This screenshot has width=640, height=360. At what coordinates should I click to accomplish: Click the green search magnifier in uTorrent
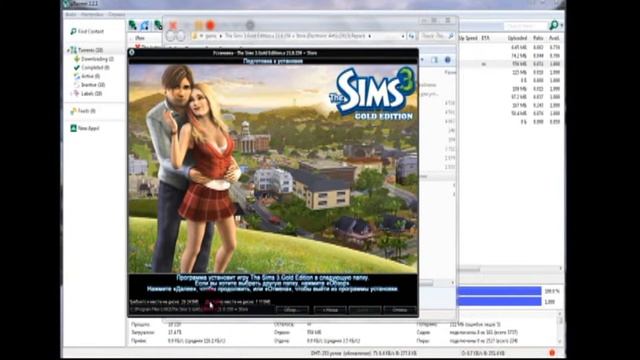pos(553,25)
